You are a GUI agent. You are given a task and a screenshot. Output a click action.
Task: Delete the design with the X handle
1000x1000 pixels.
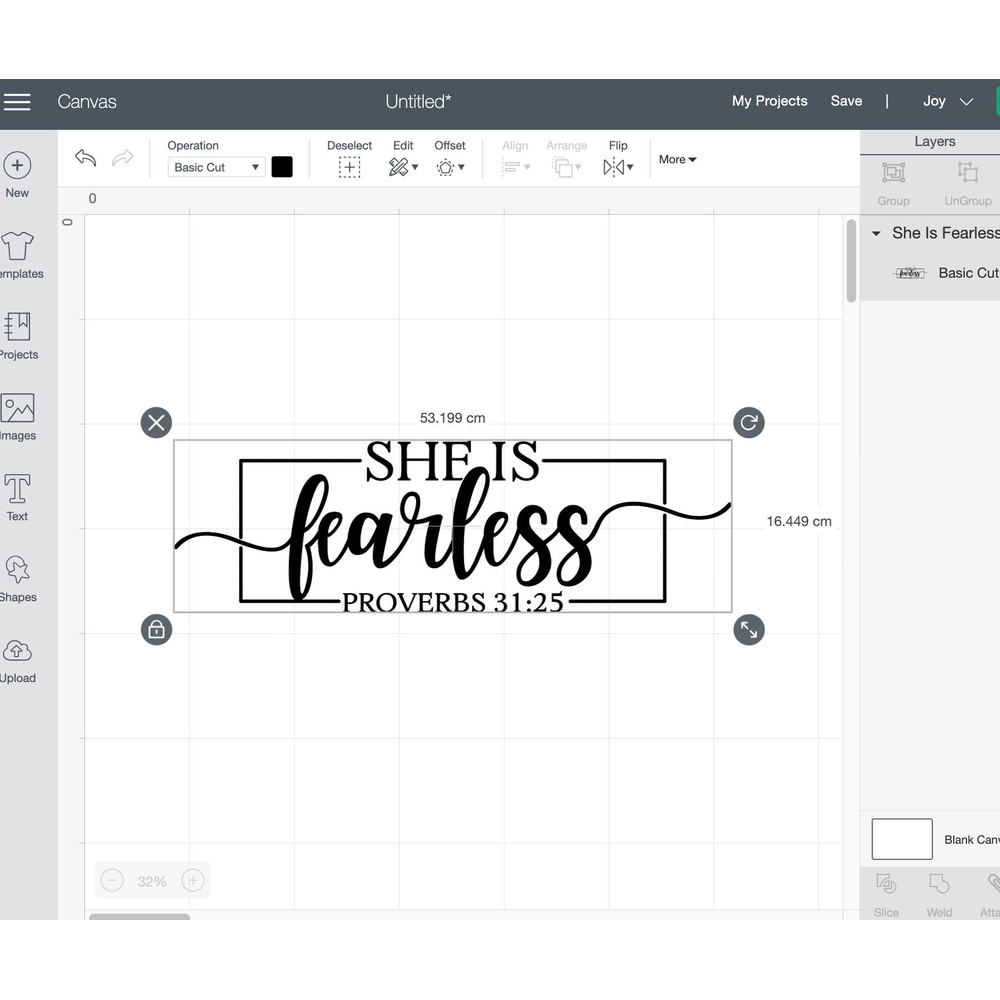(156, 422)
